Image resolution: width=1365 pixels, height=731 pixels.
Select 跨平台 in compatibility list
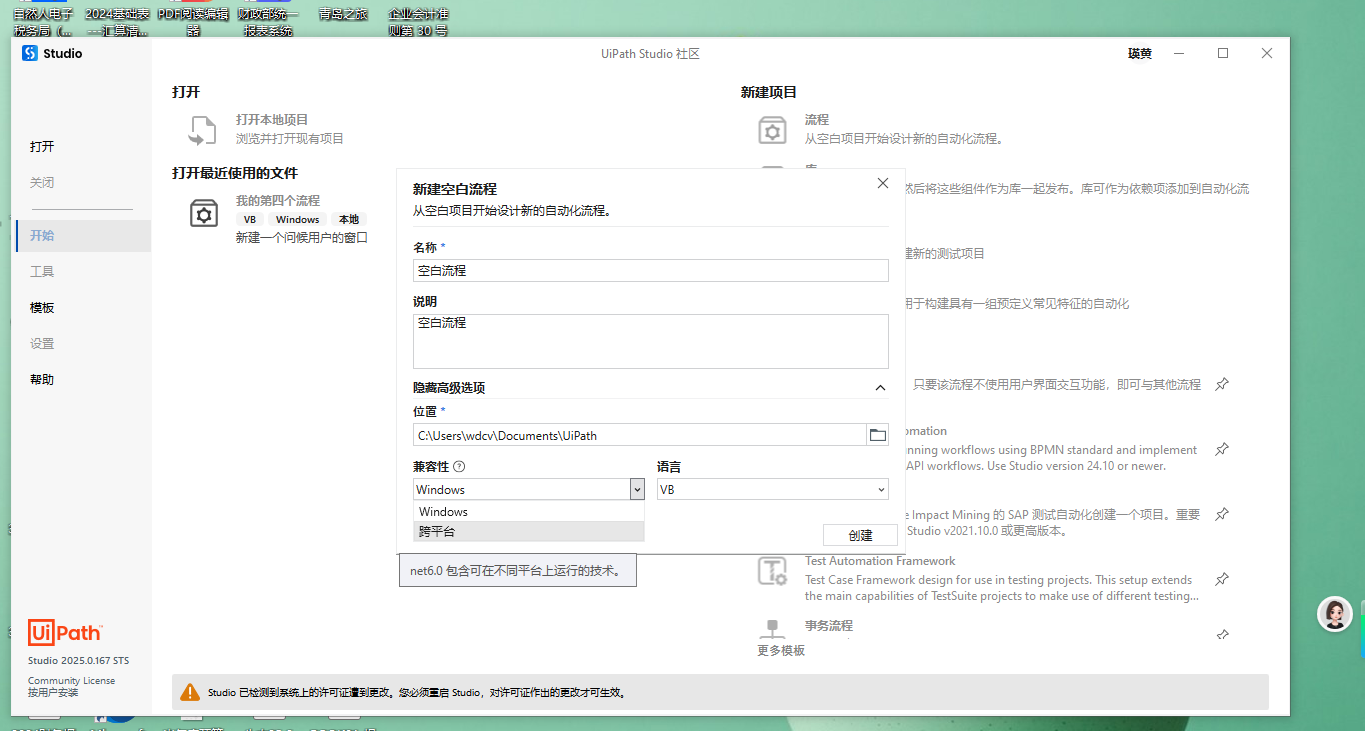529,531
